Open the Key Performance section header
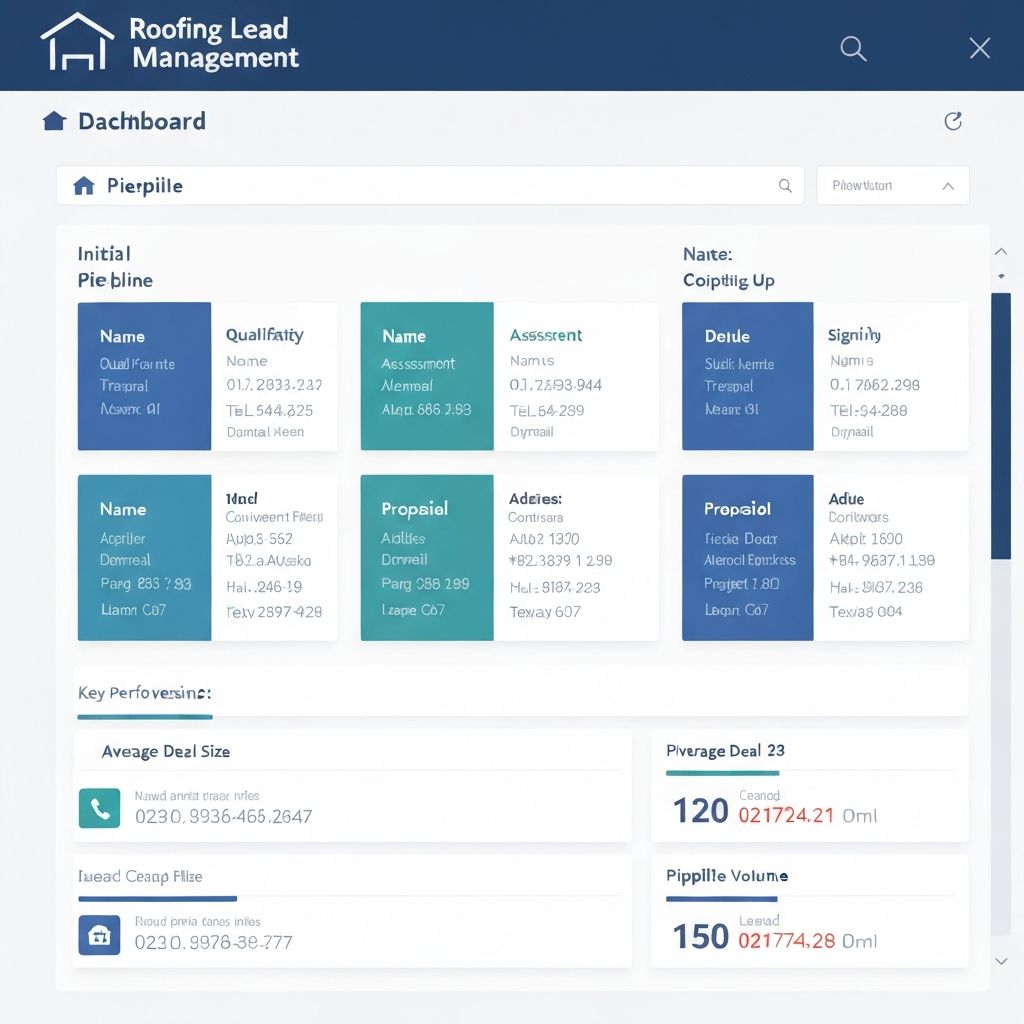This screenshot has width=1024, height=1024. 145,691
